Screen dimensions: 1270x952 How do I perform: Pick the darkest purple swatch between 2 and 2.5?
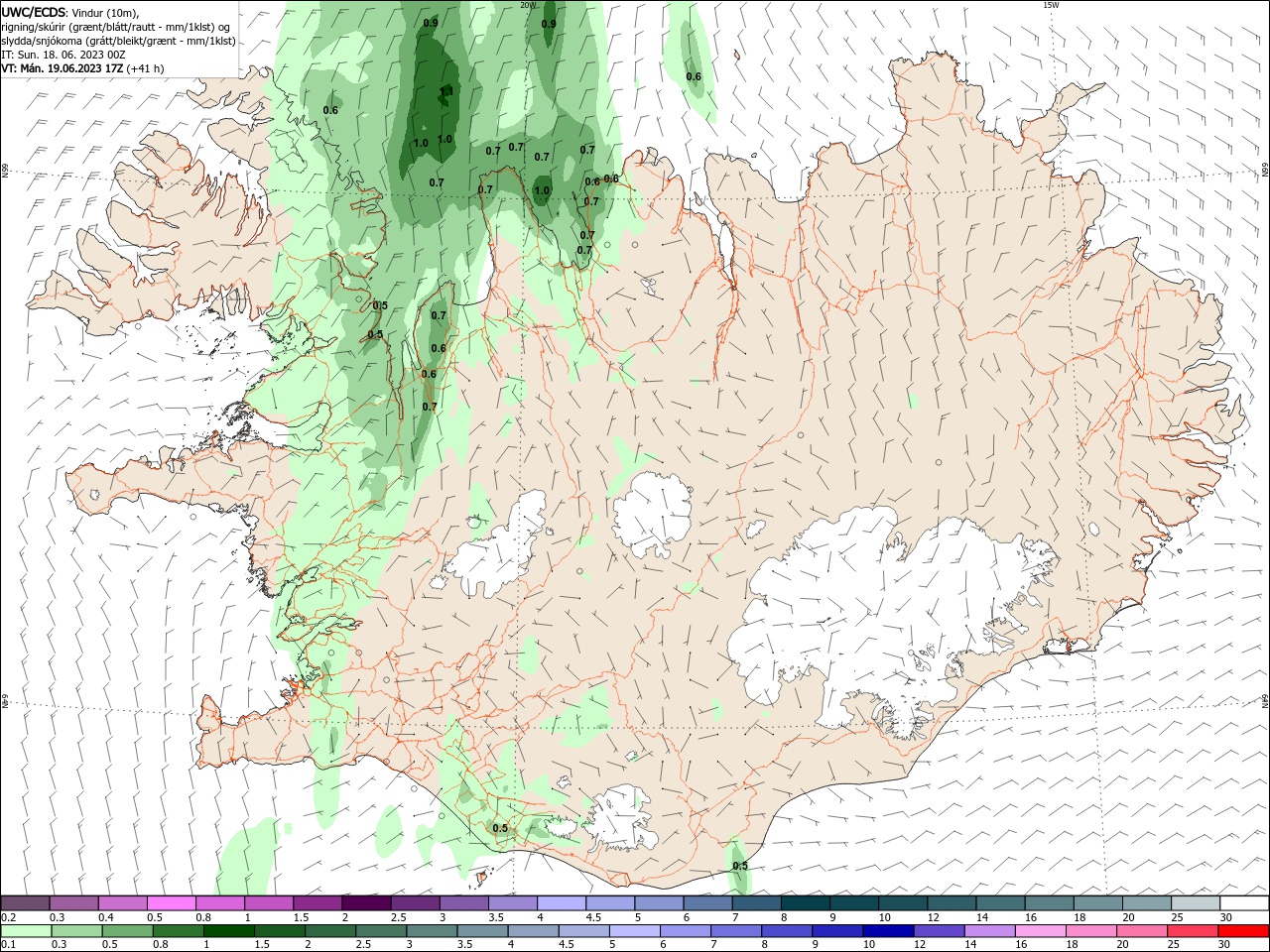(x=366, y=902)
